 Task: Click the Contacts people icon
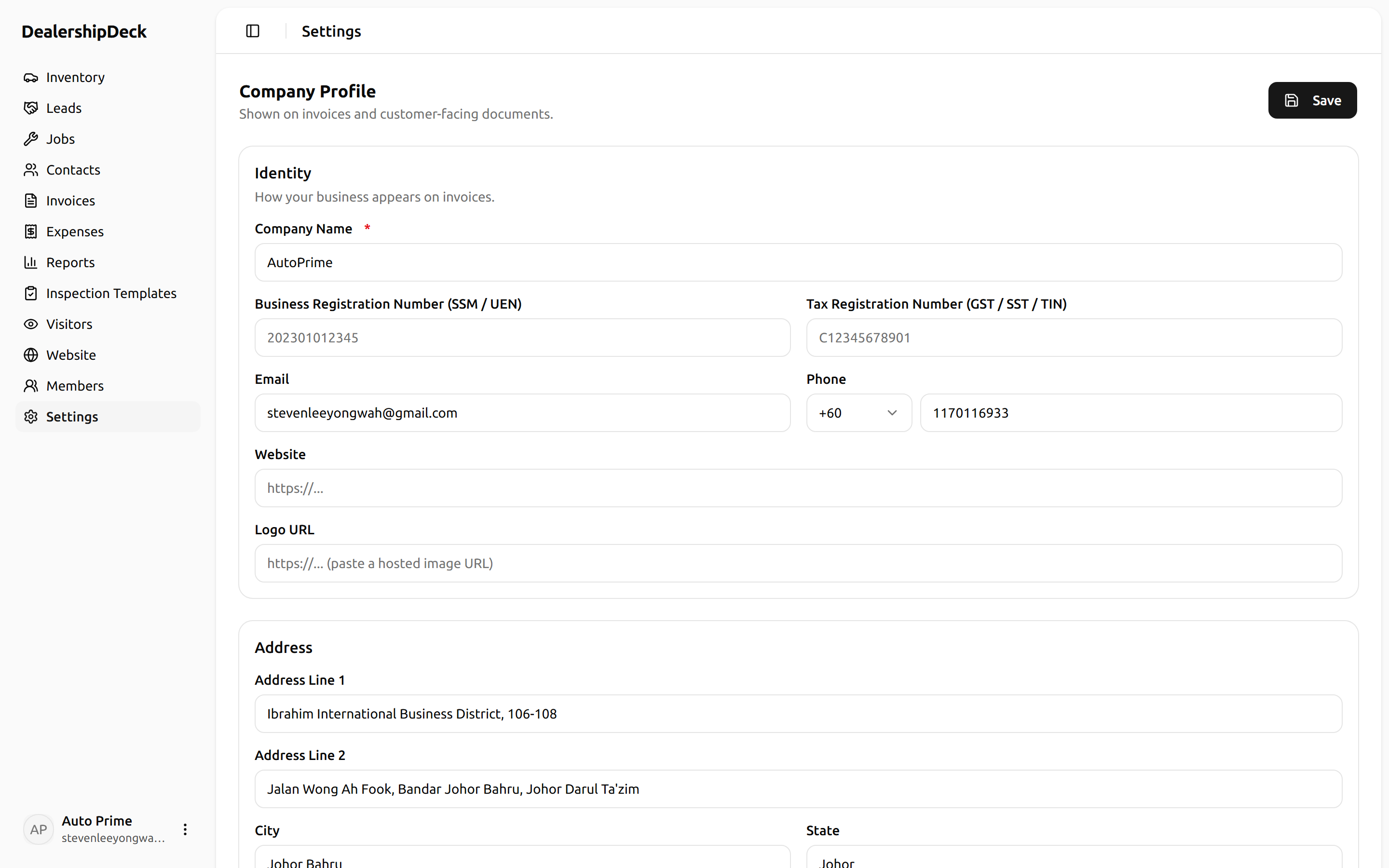click(x=31, y=170)
